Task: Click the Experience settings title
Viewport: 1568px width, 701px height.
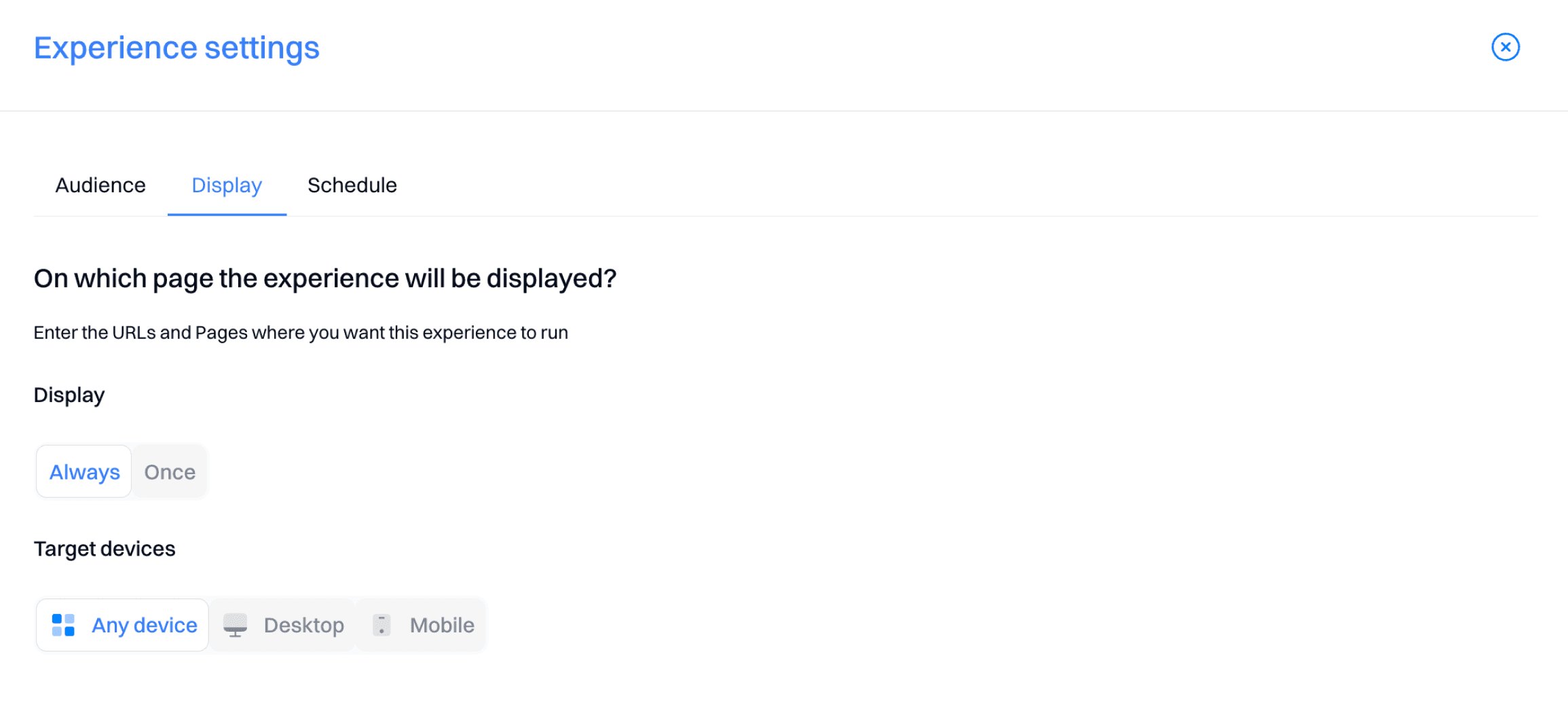Action: 176,47
